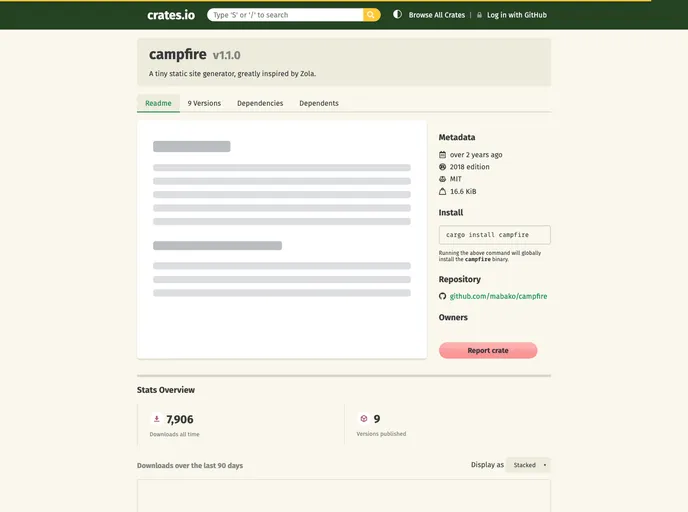The height and width of the screenshot is (512, 688).
Task: Click the Stats Overview heading
Action: point(166,390)
